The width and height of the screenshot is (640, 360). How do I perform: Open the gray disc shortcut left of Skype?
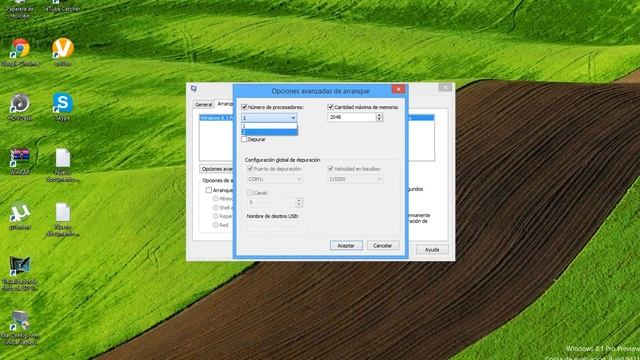click(x=20, y=103)
